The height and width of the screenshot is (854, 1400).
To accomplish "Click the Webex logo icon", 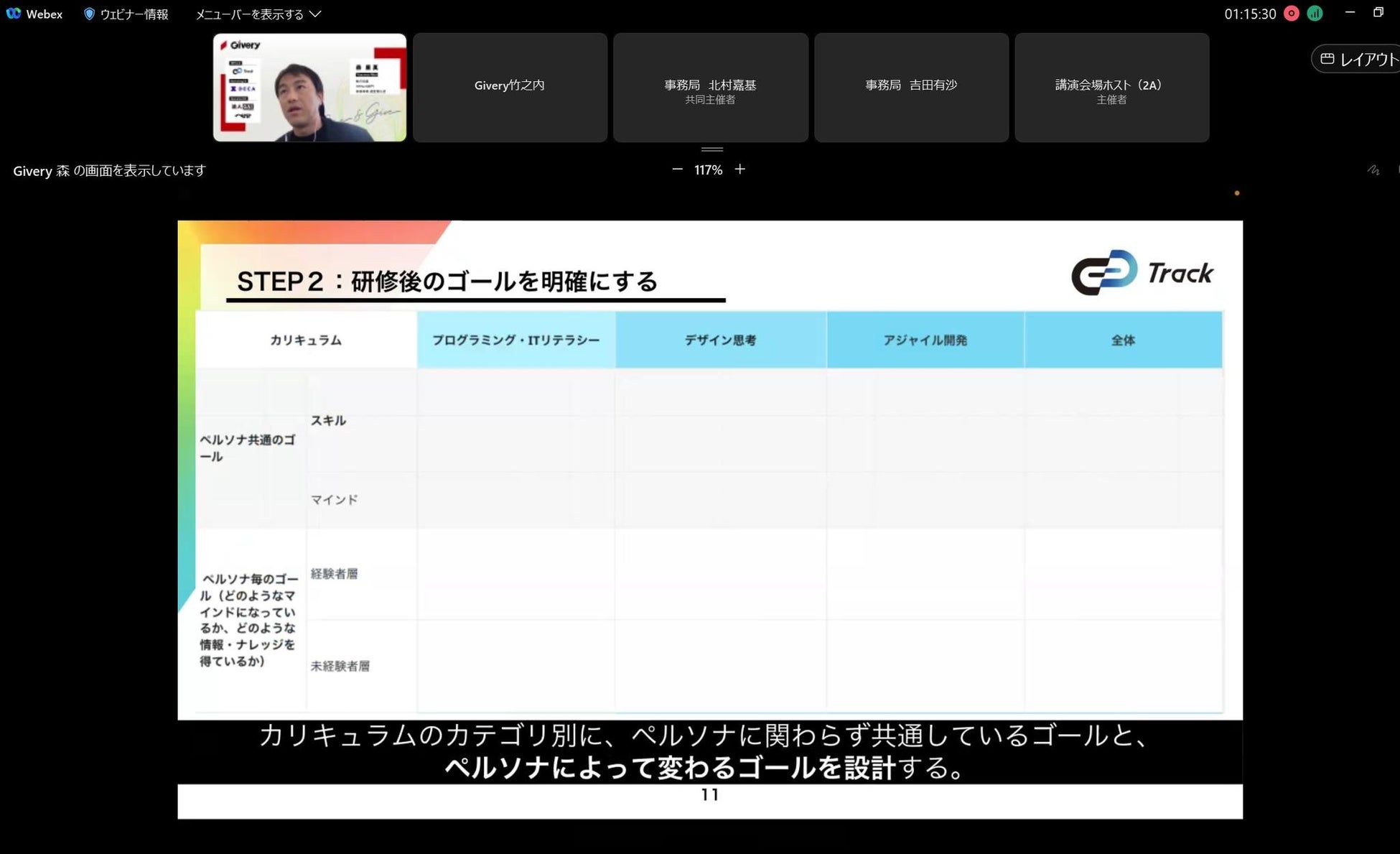I will [13, 14].
